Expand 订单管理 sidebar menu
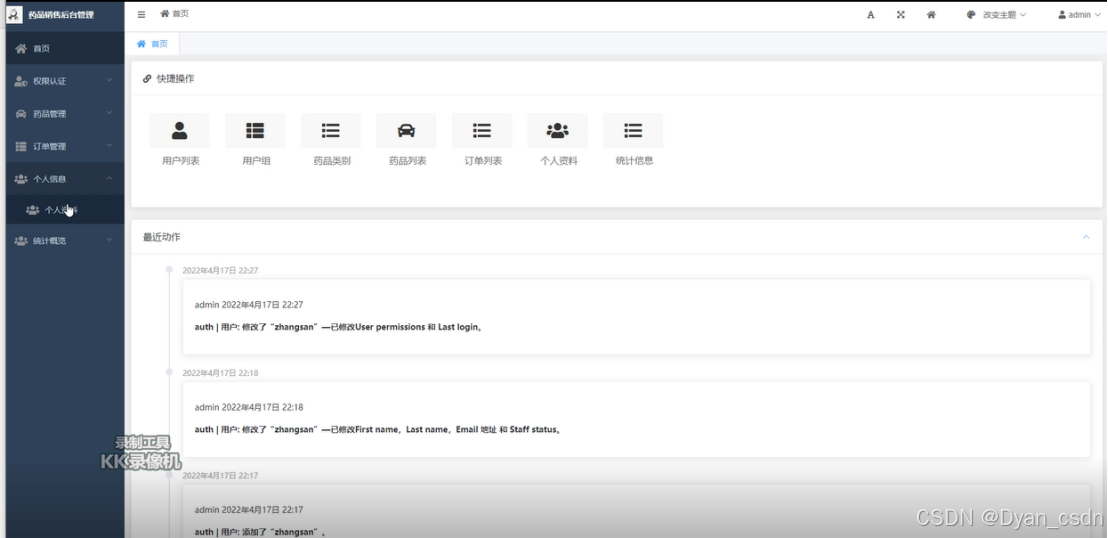This screenshot has width=1108, height=538. (x=65, y=146)
